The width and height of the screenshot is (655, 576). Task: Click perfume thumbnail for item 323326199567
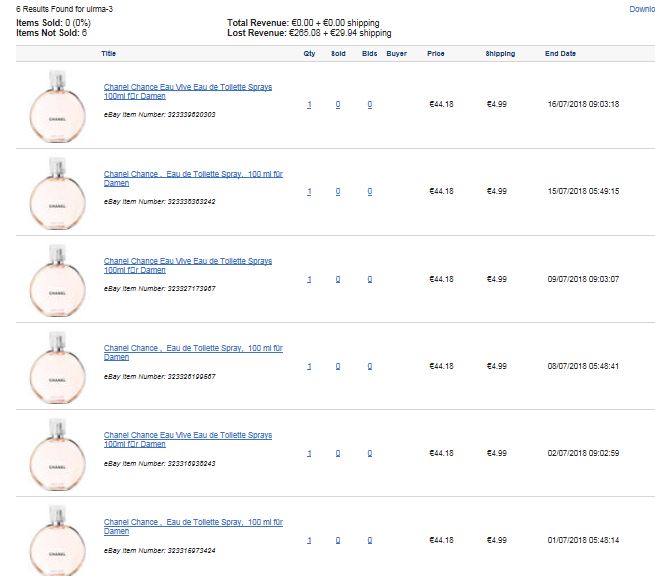click(58, 367)
